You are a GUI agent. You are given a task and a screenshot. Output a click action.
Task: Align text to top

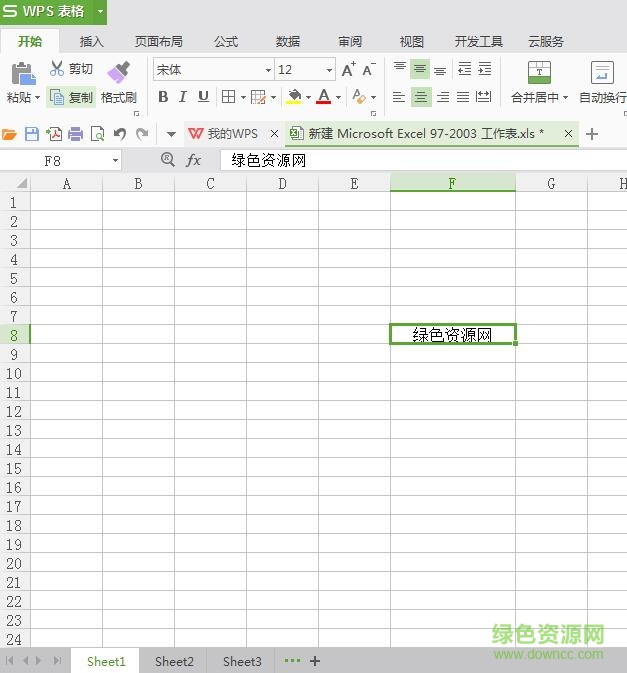400,69
